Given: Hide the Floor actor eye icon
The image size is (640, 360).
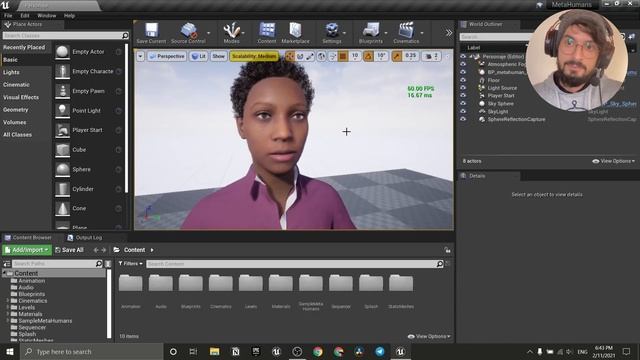Looking at the screenshot, I should 463,80.
